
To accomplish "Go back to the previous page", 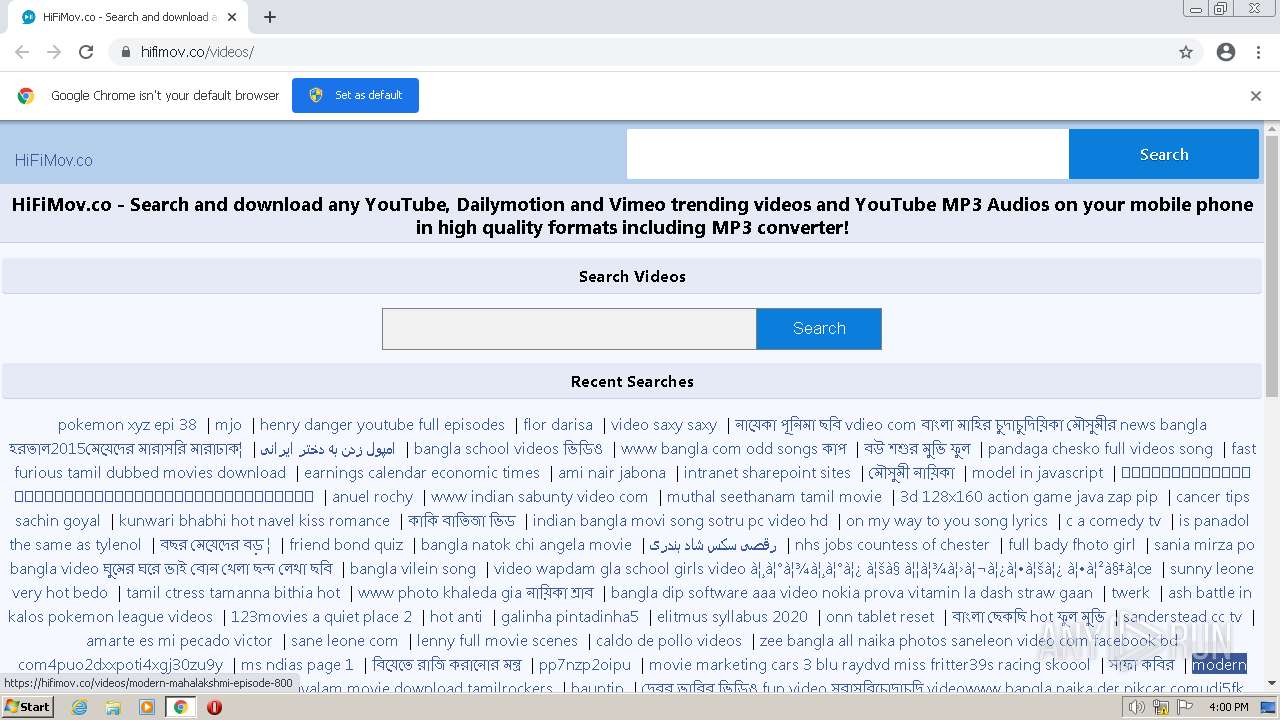I will pyautogui.click(x=22, y=52).
